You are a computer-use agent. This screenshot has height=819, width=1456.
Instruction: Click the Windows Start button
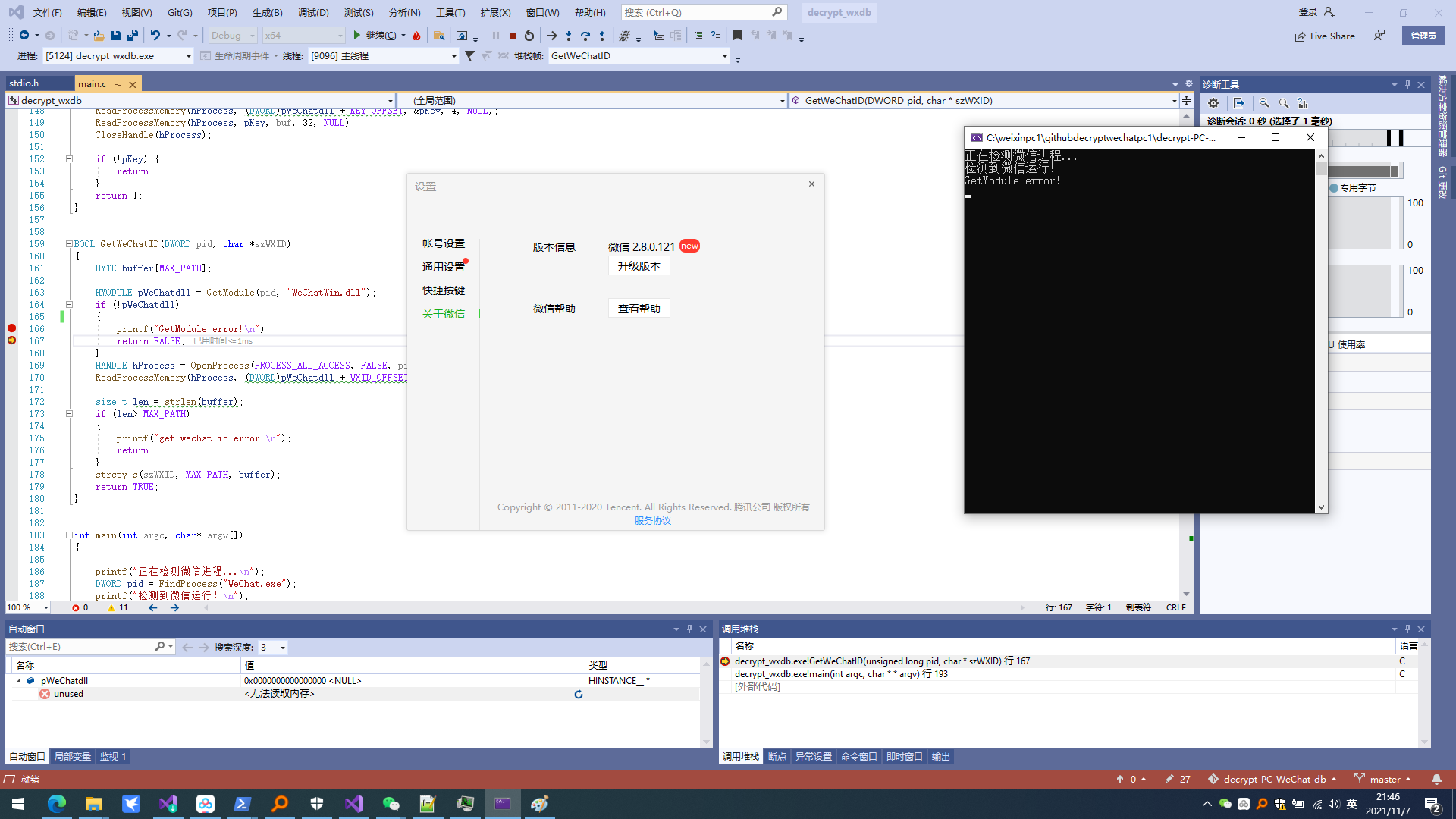[x=18, y=804]
